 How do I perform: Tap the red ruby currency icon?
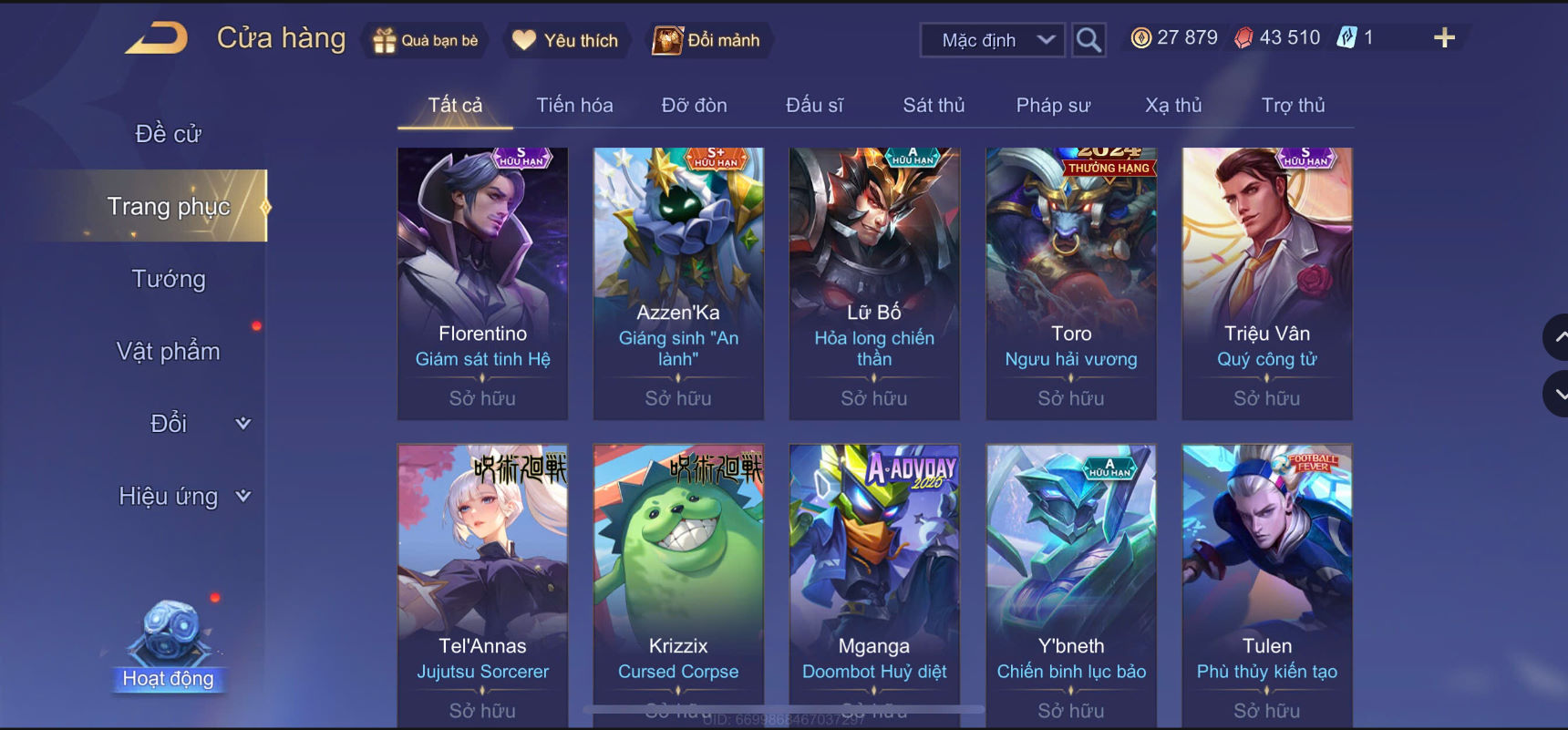pos(1243,38)
